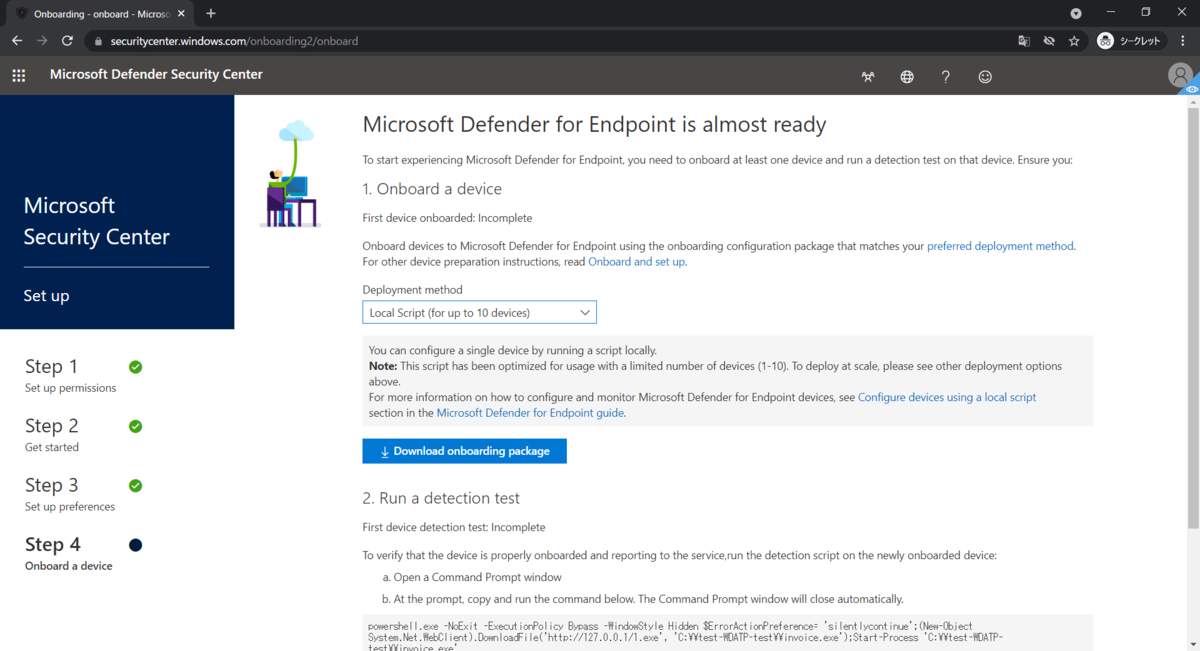
Task: Click the tab search dropdown icon
Action: (1076, 14)
